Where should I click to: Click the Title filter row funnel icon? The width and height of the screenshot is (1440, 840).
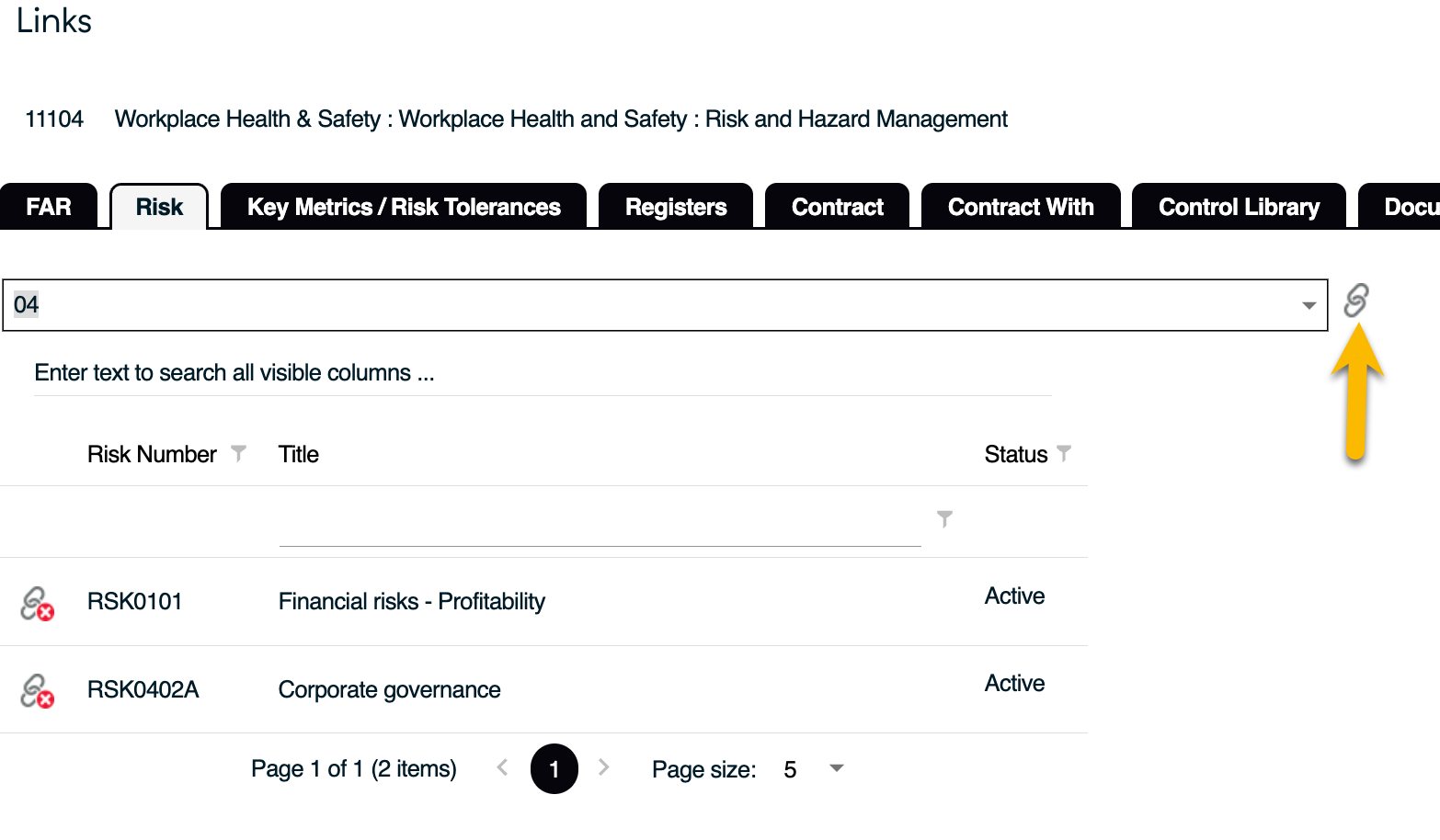point(944,519)
